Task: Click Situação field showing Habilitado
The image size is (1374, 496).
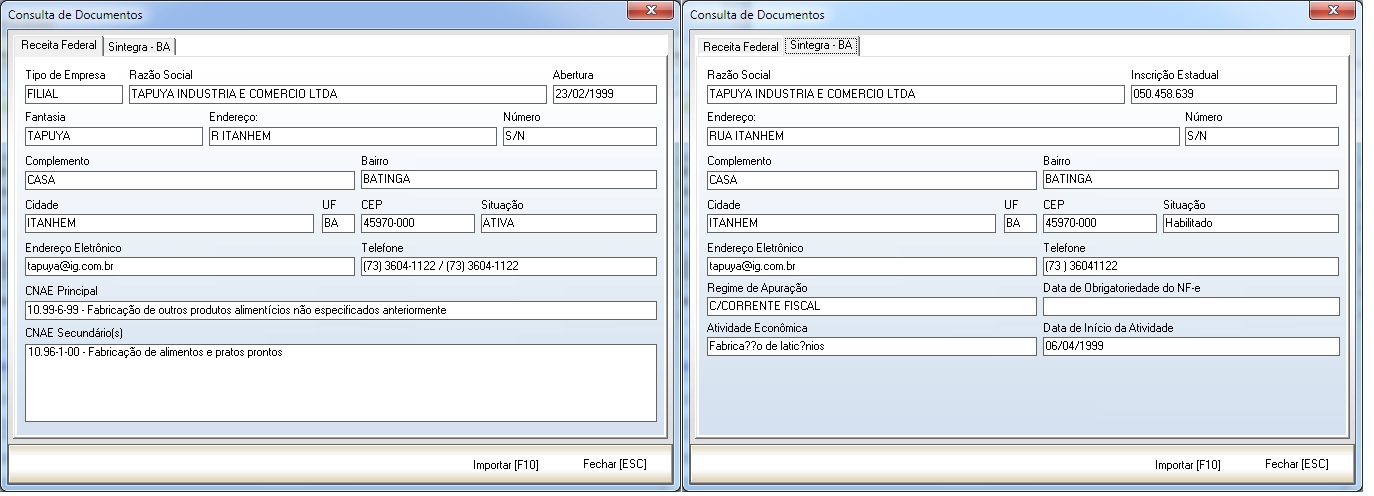Action: click(1250, 223)
